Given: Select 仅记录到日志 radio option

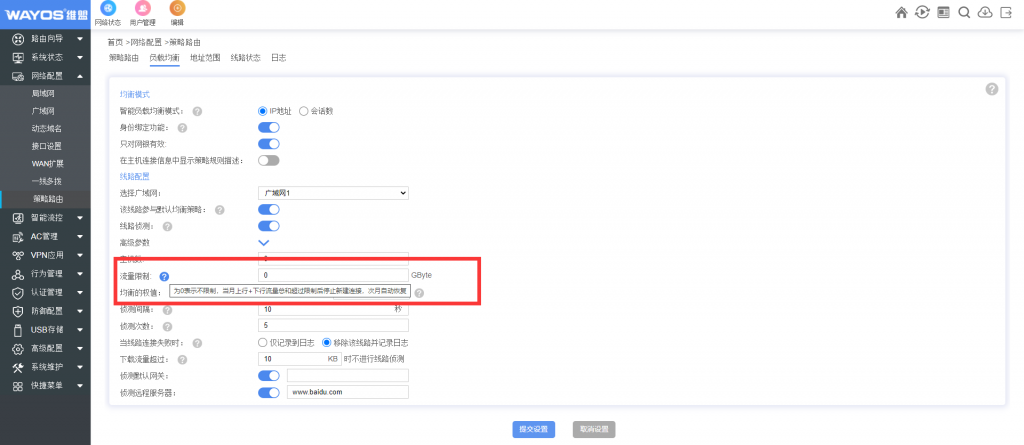Looking at the screenshot, I should pyautogui.click(x=263, y=342).
